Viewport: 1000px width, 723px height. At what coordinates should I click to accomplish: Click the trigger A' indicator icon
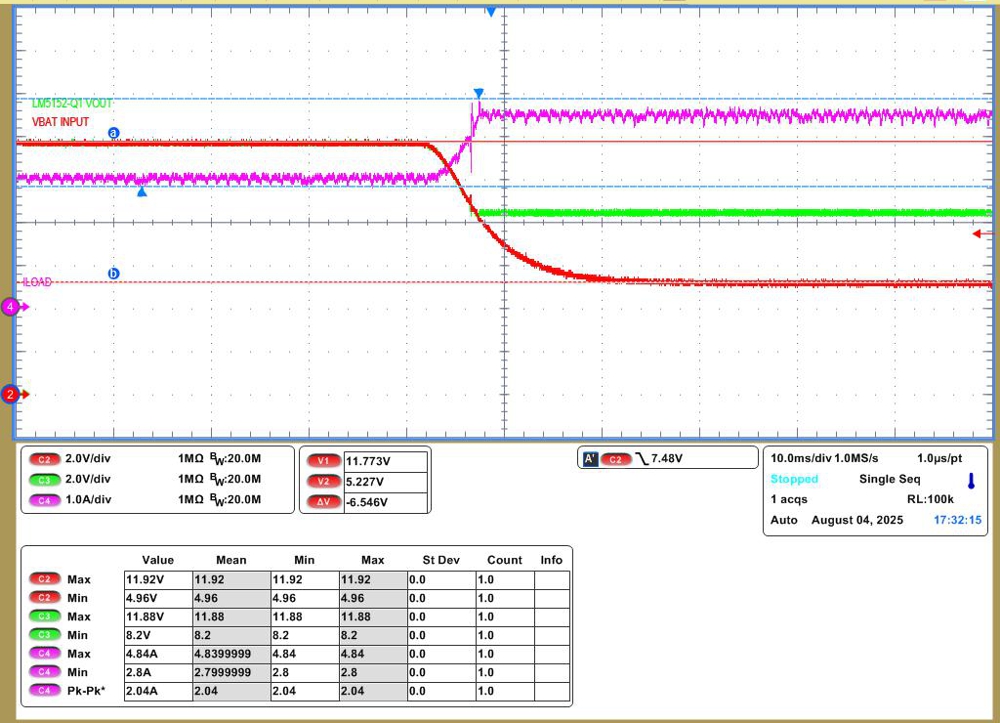[x=589, y=459]
